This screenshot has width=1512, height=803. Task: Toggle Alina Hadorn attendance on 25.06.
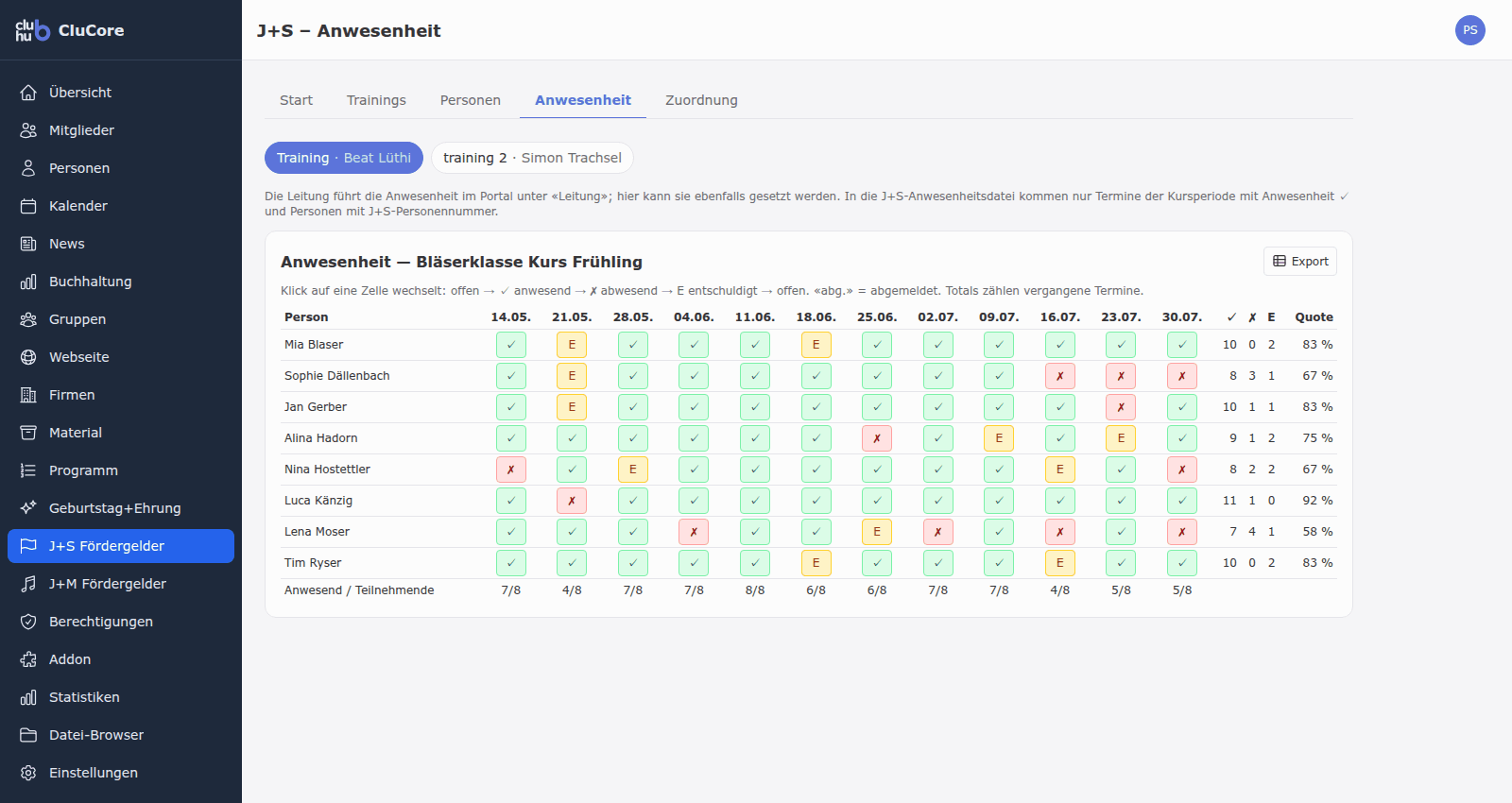877,438
